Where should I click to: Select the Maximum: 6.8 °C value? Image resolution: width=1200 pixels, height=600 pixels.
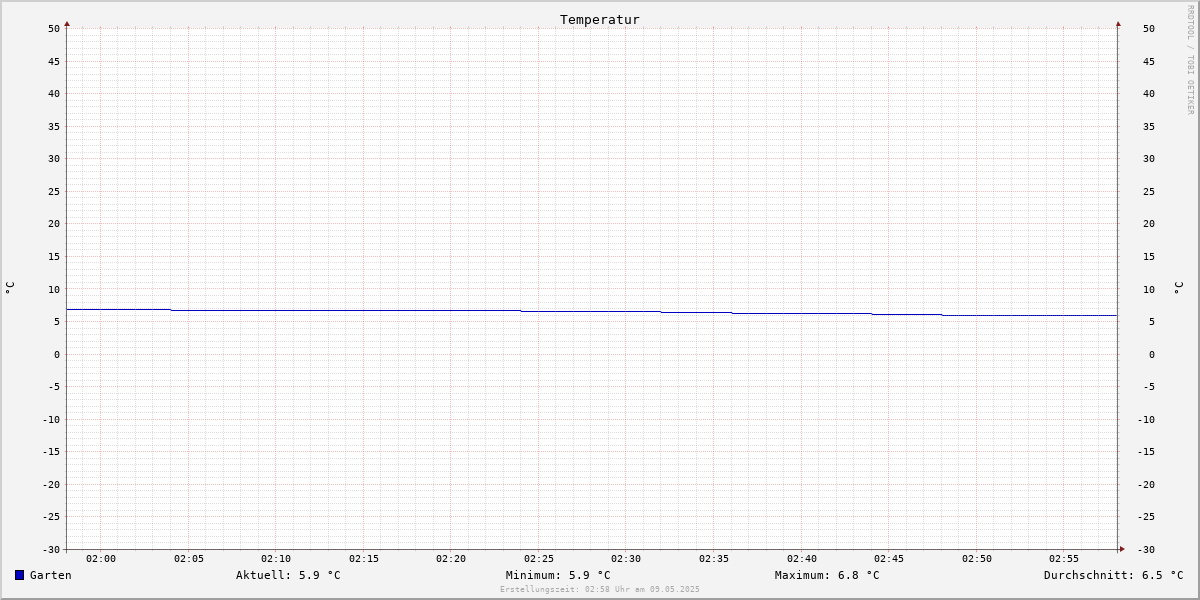tap(827, 575)
